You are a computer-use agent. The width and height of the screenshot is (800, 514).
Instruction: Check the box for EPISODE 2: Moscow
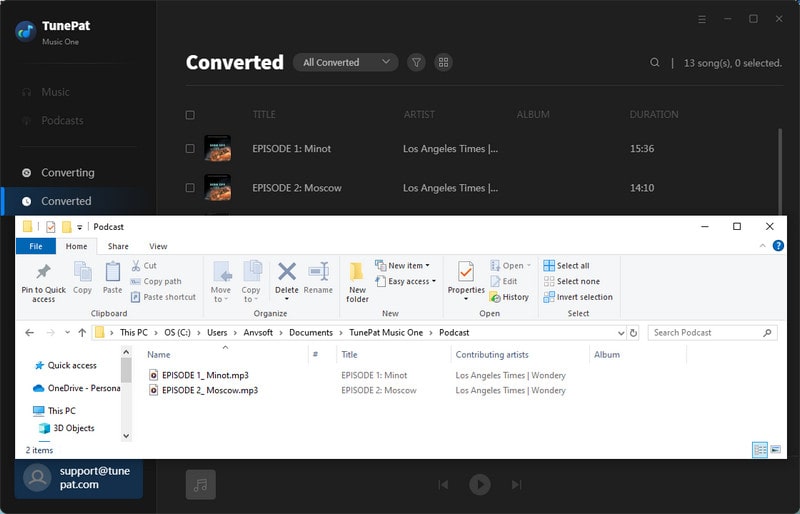coord(190,188)
